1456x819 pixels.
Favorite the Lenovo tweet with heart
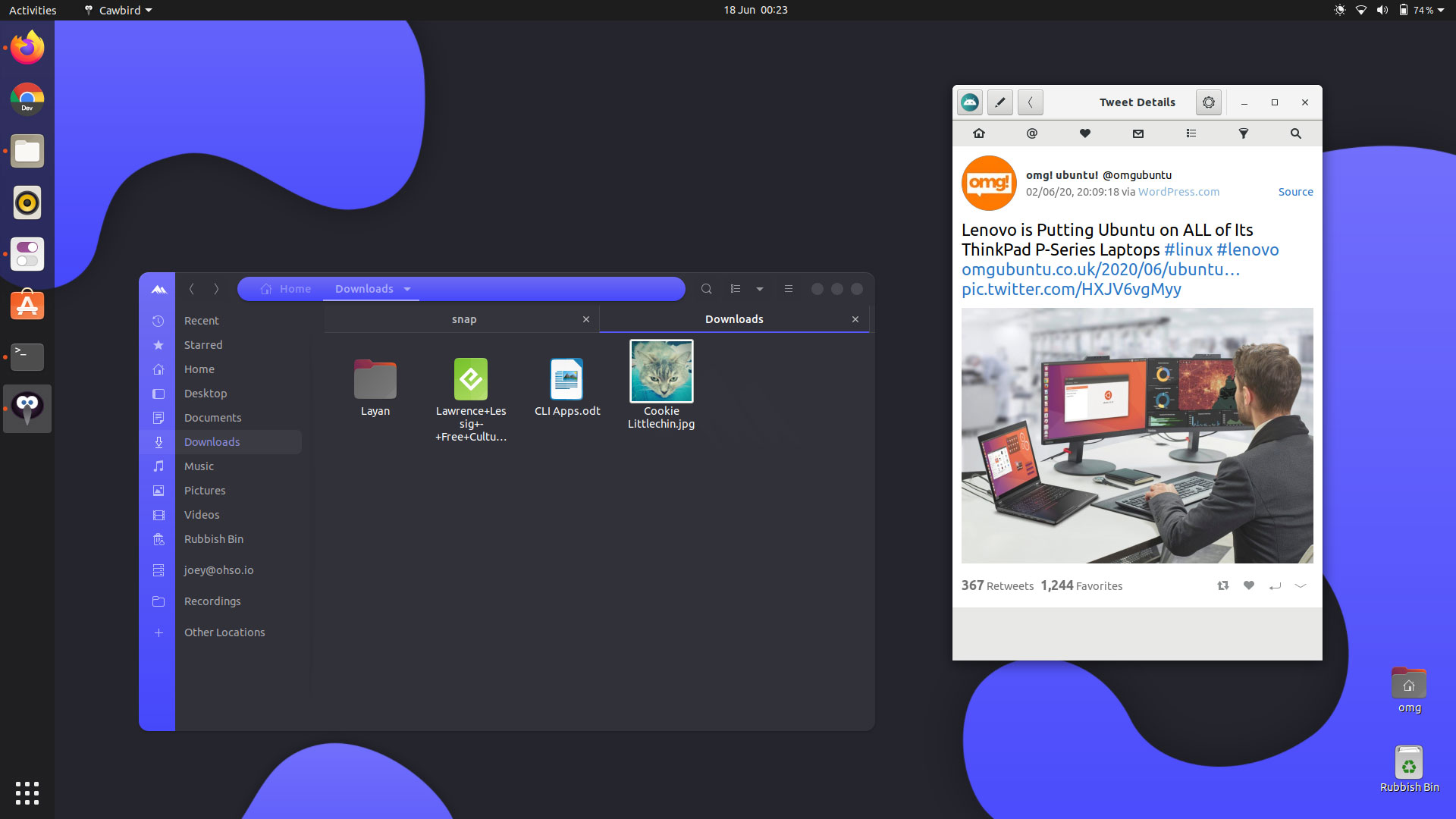[x=1249, y=585]
